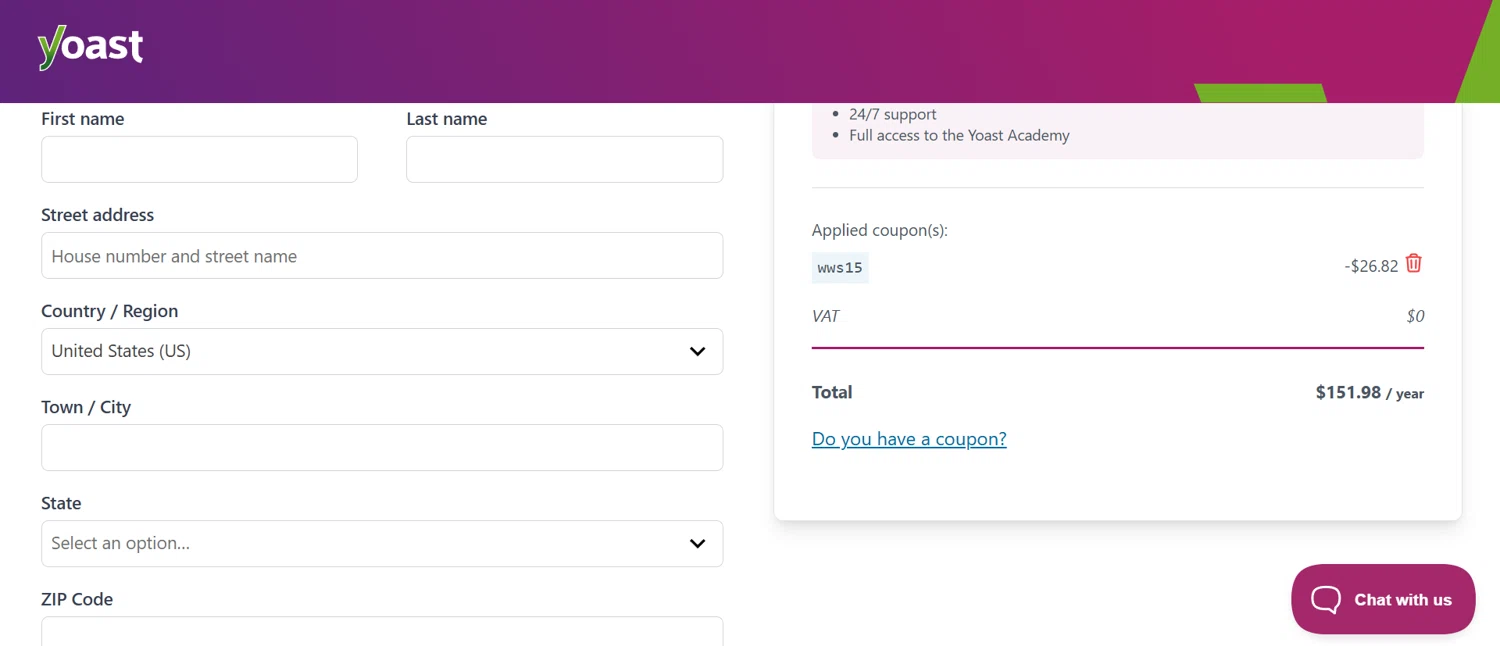Click the Applied coupon(s) label
Image resolution: width=1500 pixels, height=646 pixels.
click(x=880, y=230)
